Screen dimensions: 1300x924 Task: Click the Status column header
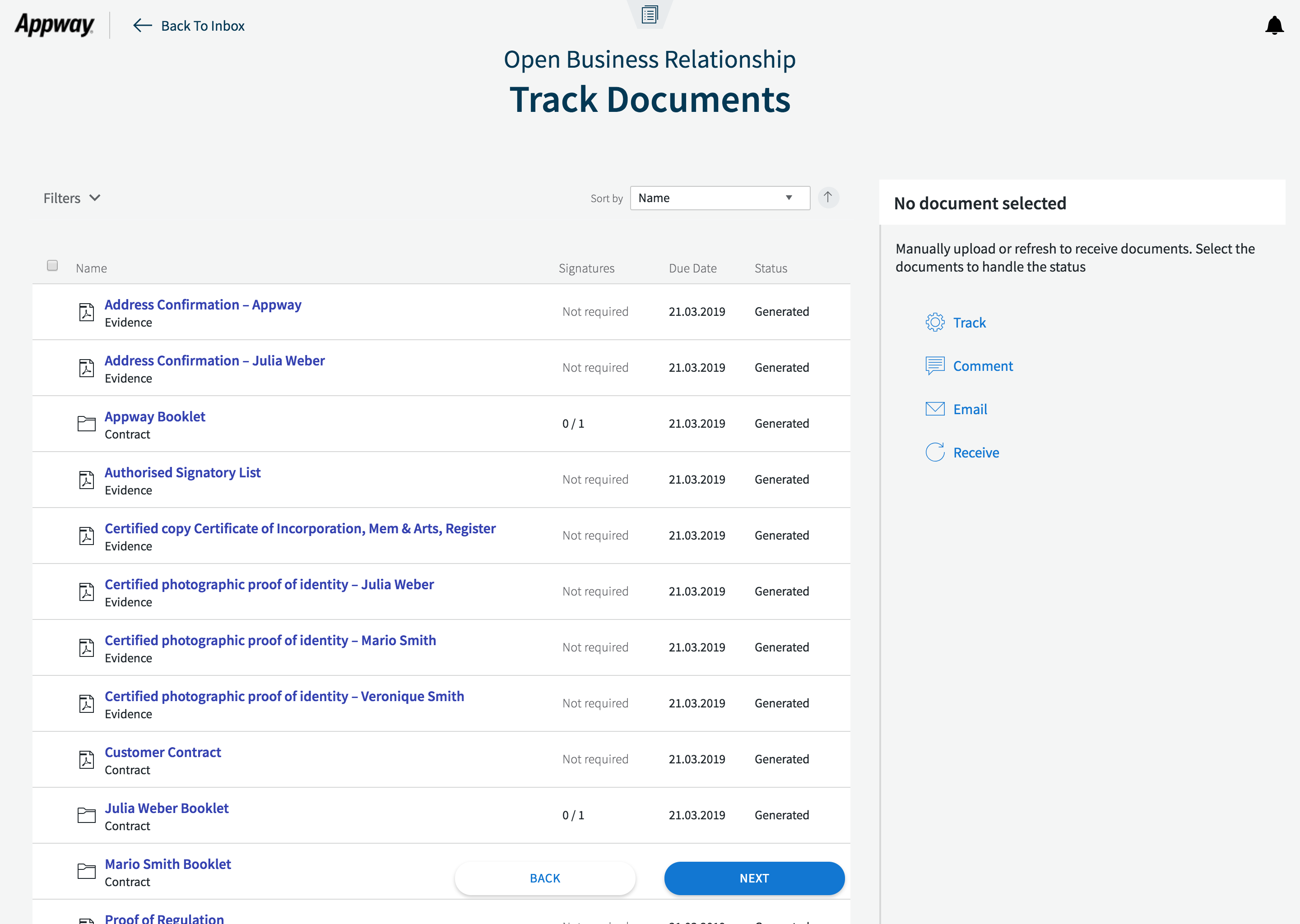(x=771, y=268)
